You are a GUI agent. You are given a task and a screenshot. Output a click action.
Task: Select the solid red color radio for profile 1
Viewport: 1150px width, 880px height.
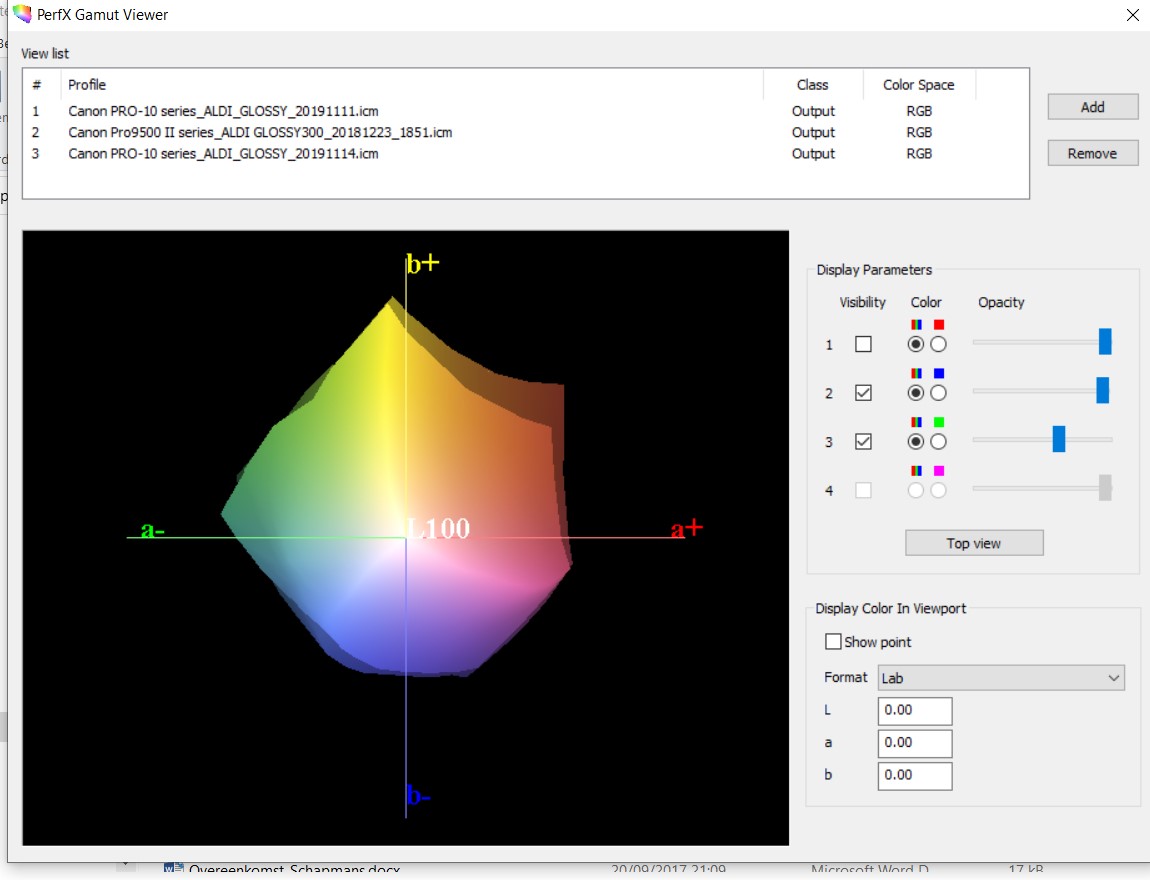point(938,344)
